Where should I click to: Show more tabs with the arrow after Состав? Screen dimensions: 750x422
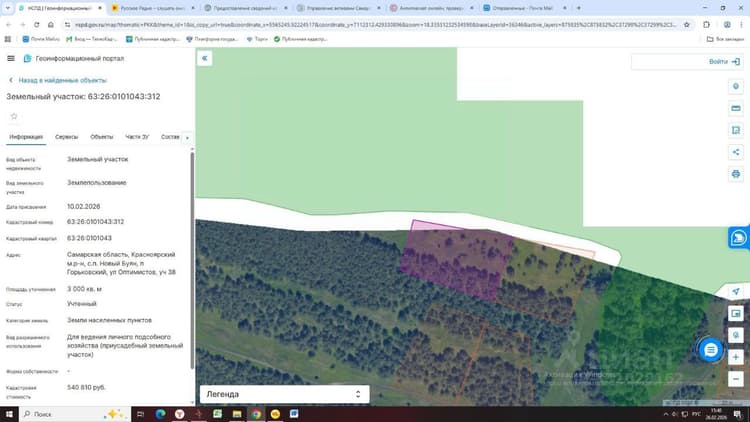[187, 138]
